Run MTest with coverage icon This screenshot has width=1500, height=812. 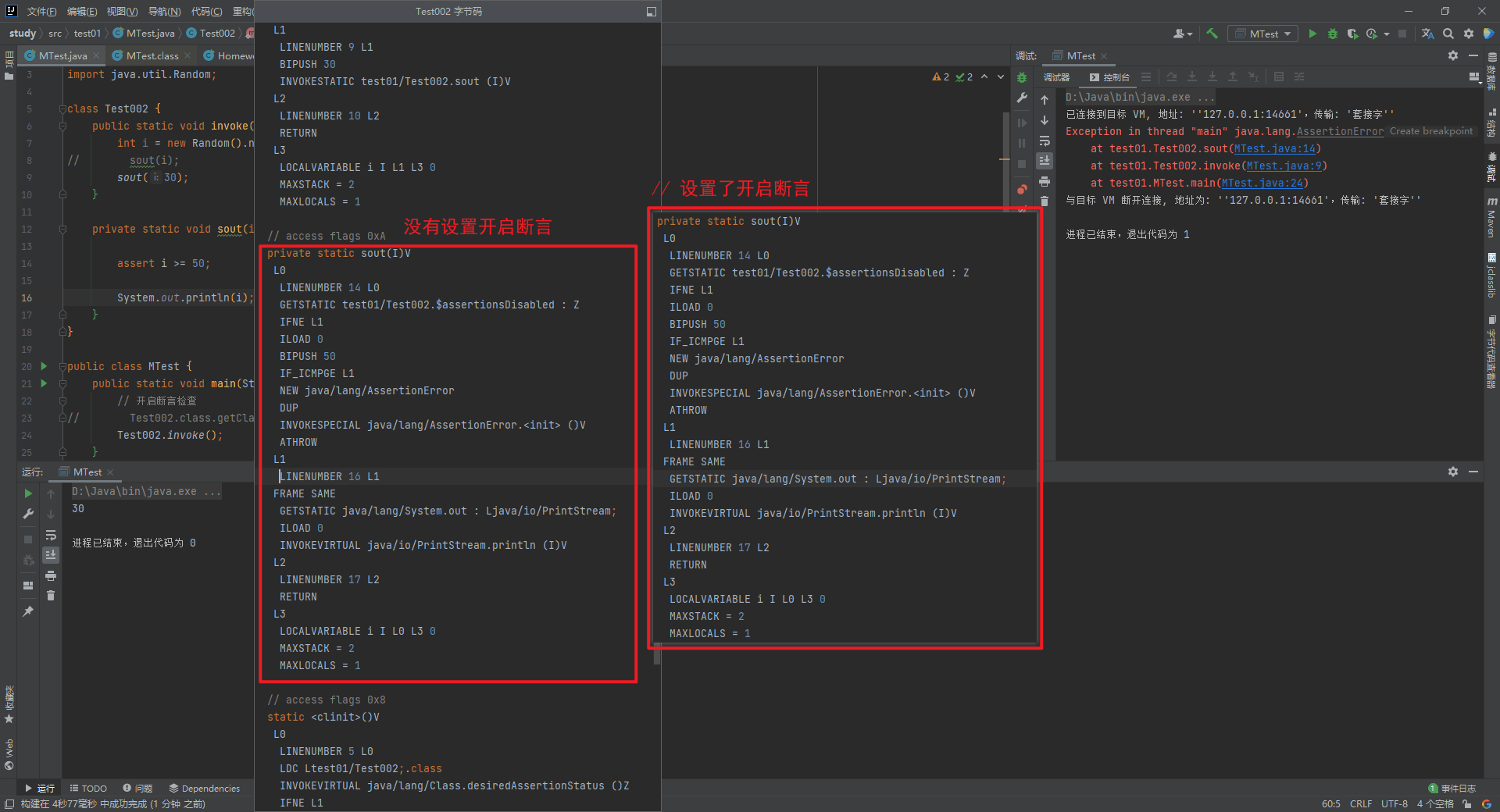point(1352,34)
